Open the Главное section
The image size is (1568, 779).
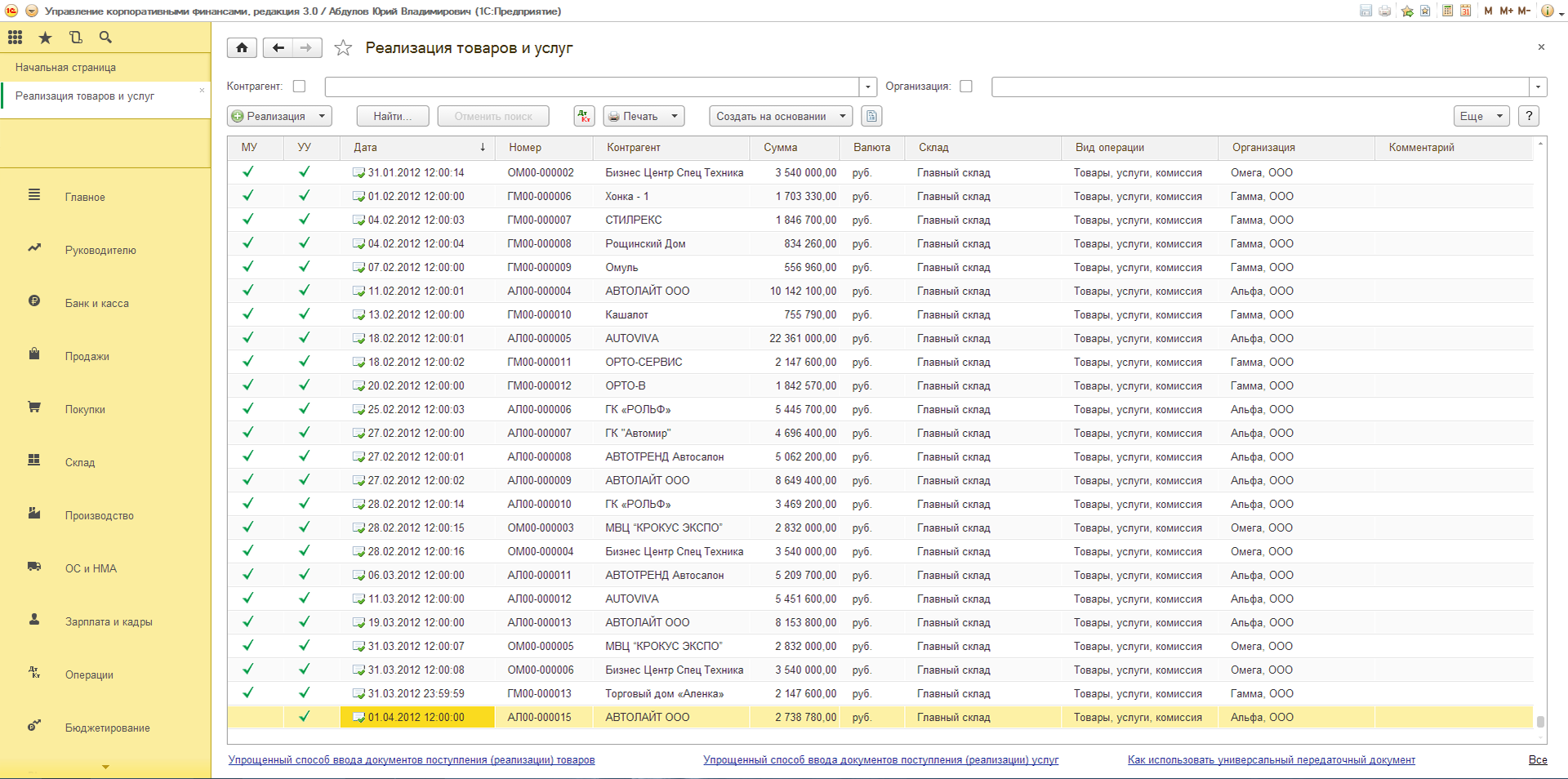click(x=85, y=197)
